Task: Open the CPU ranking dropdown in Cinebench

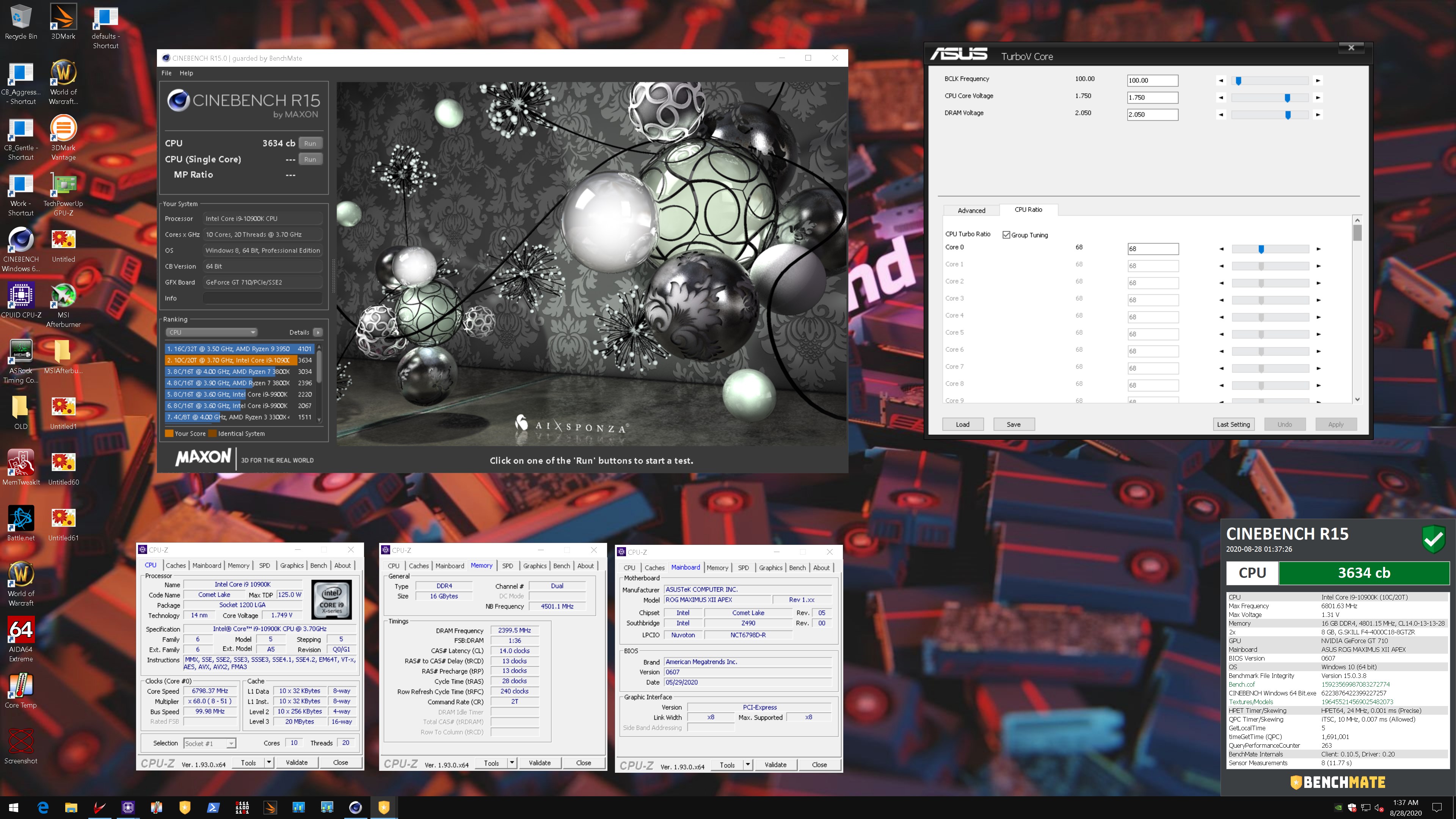Action: coord(212,333)
